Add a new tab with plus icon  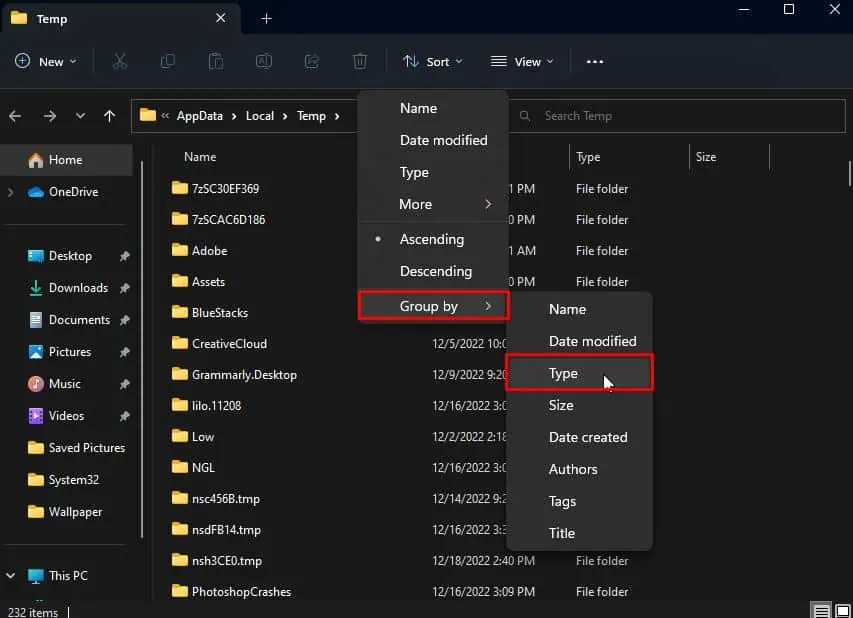click(x=266, y=18)
